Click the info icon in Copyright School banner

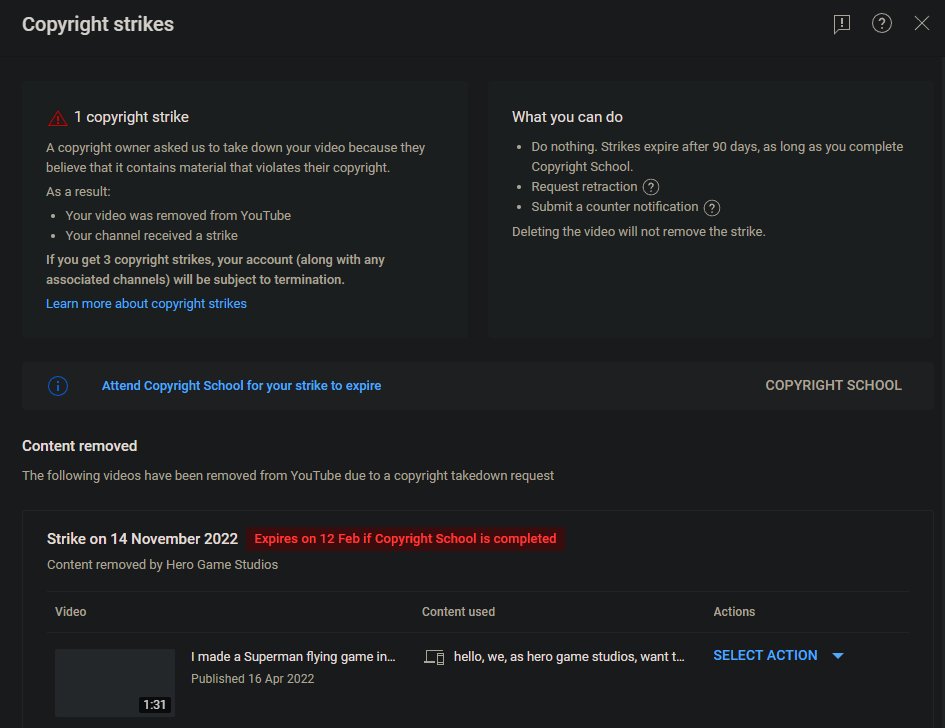click(58, 386)
